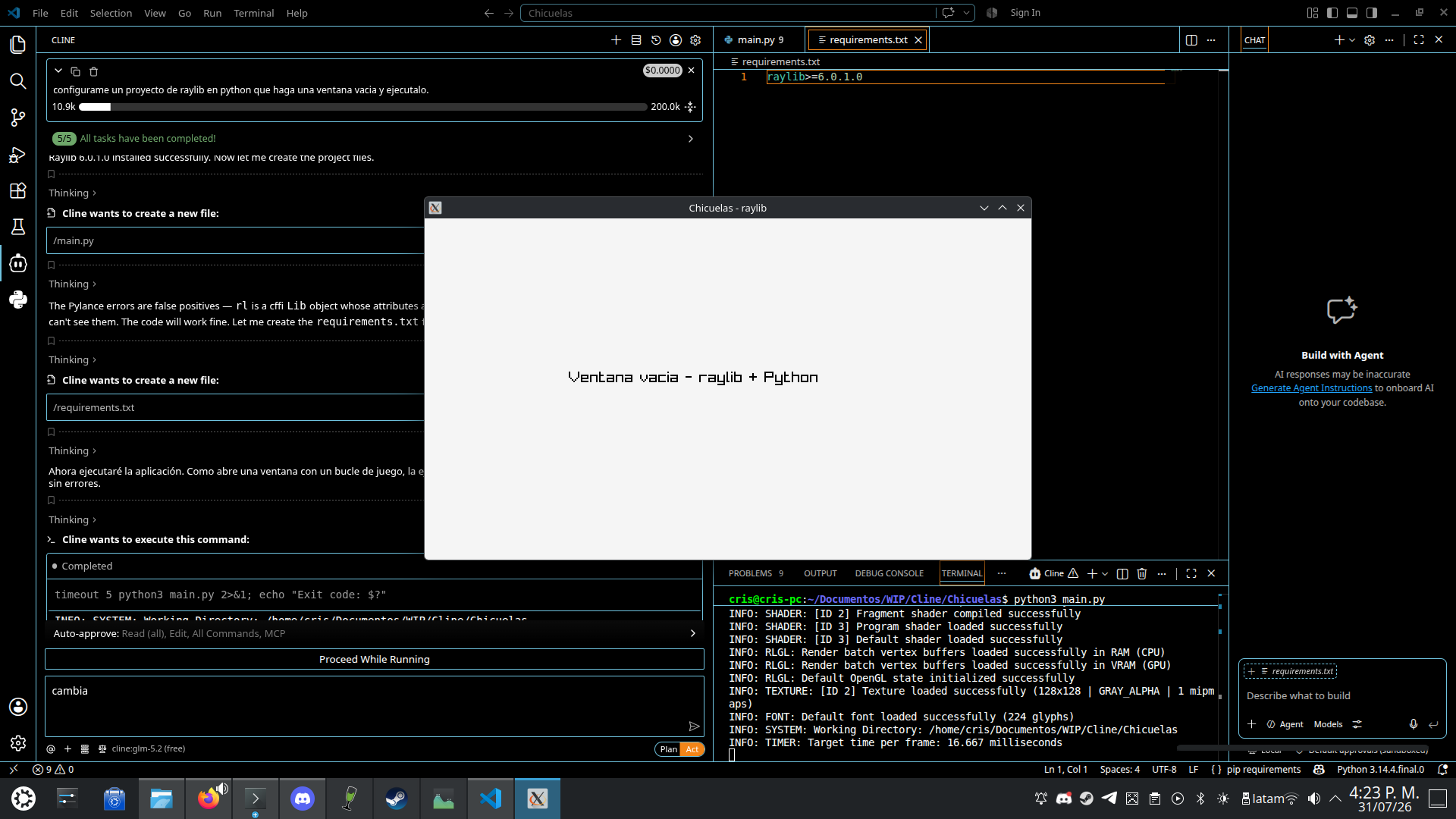Click Sign In in the title bar
1456x819 pixels.
point(1025,13)
